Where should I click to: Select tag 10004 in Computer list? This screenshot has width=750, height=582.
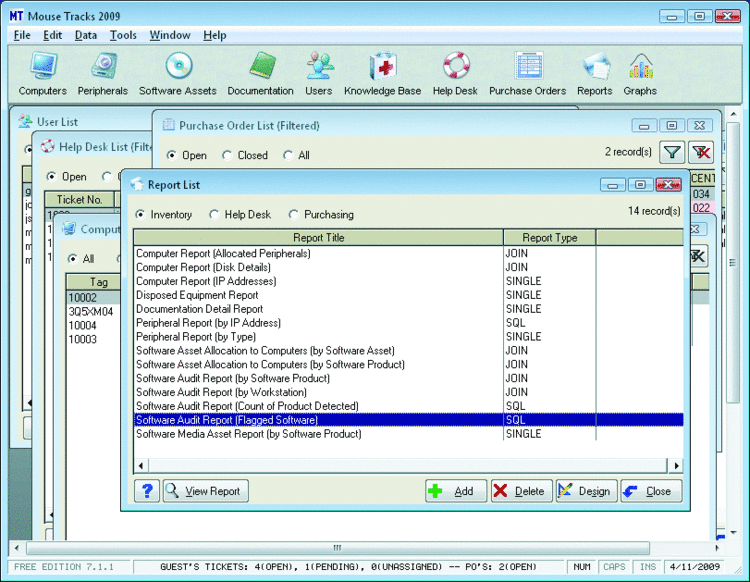click(x=82, y=326)
